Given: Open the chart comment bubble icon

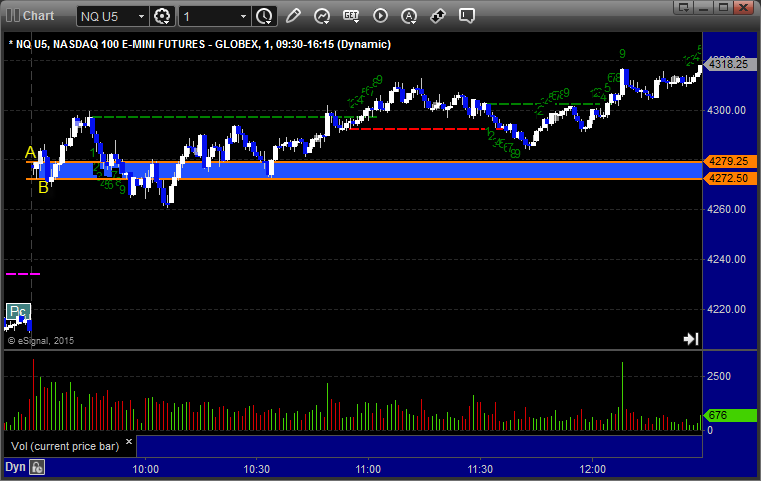Looking at the screenshot, I should 467,16.
